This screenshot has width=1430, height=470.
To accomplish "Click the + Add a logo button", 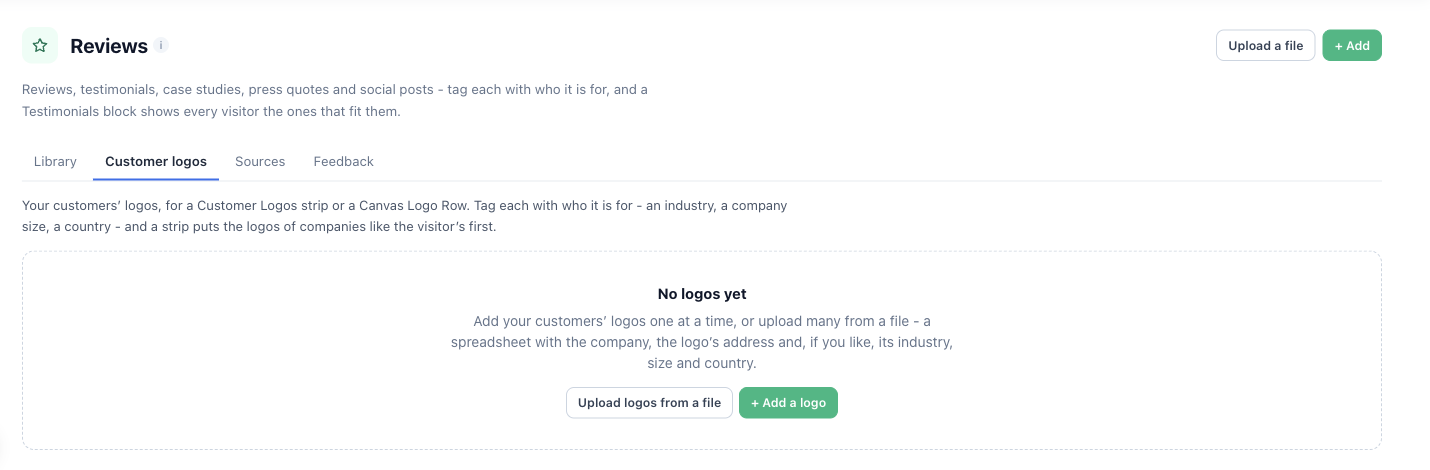I will tap(788, 403).
